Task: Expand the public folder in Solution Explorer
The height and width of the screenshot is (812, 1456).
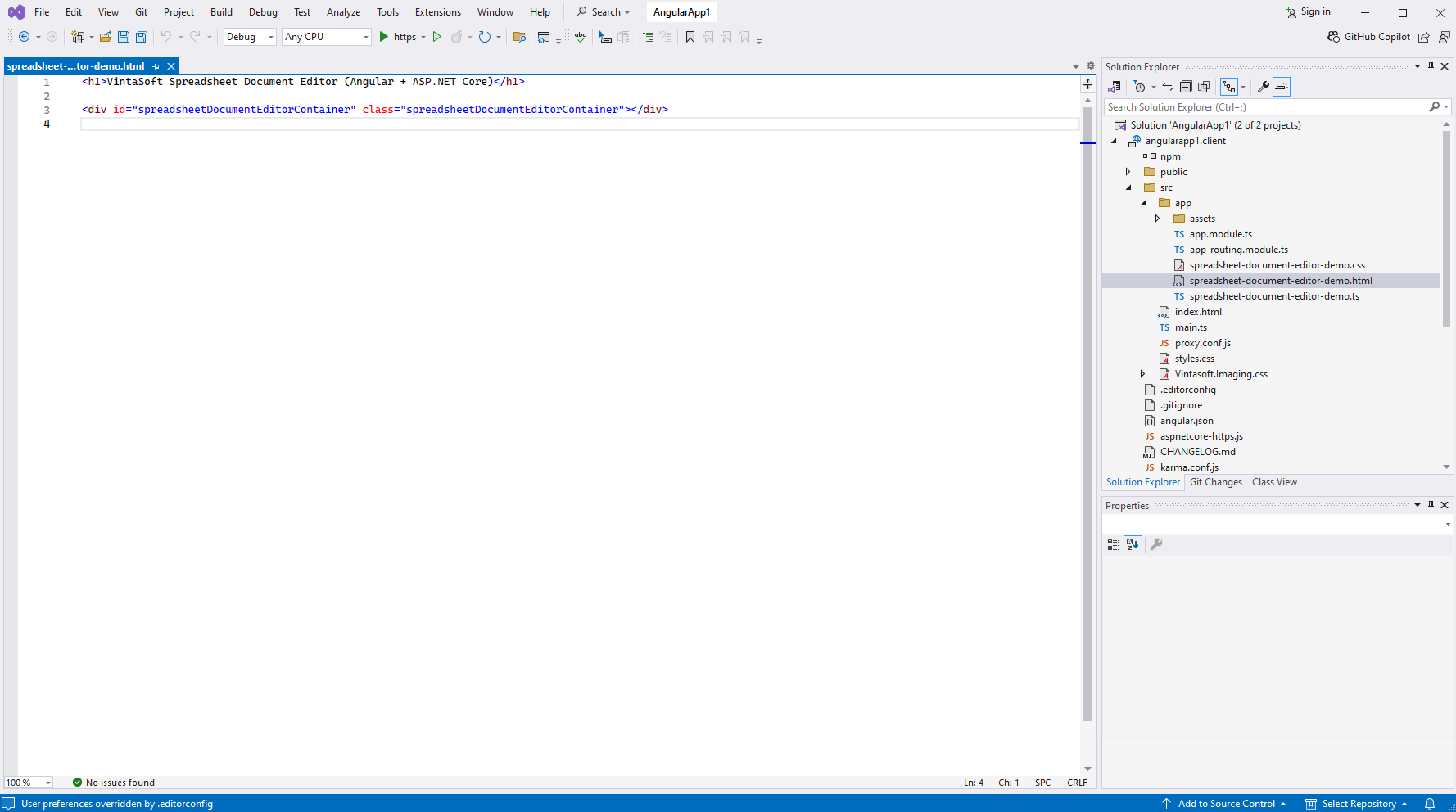Action: 1128,172
